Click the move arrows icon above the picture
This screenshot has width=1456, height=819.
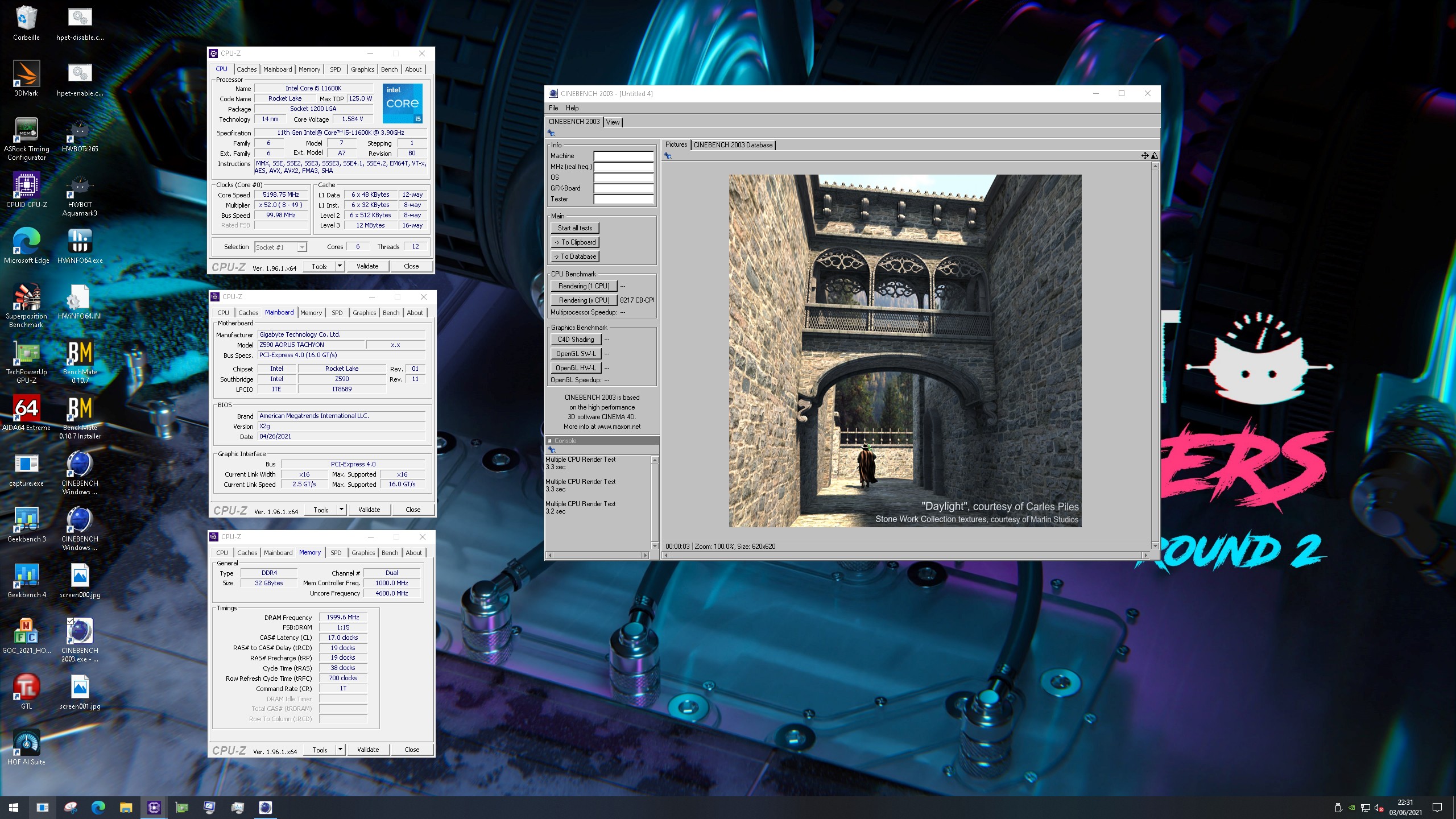1145,155
